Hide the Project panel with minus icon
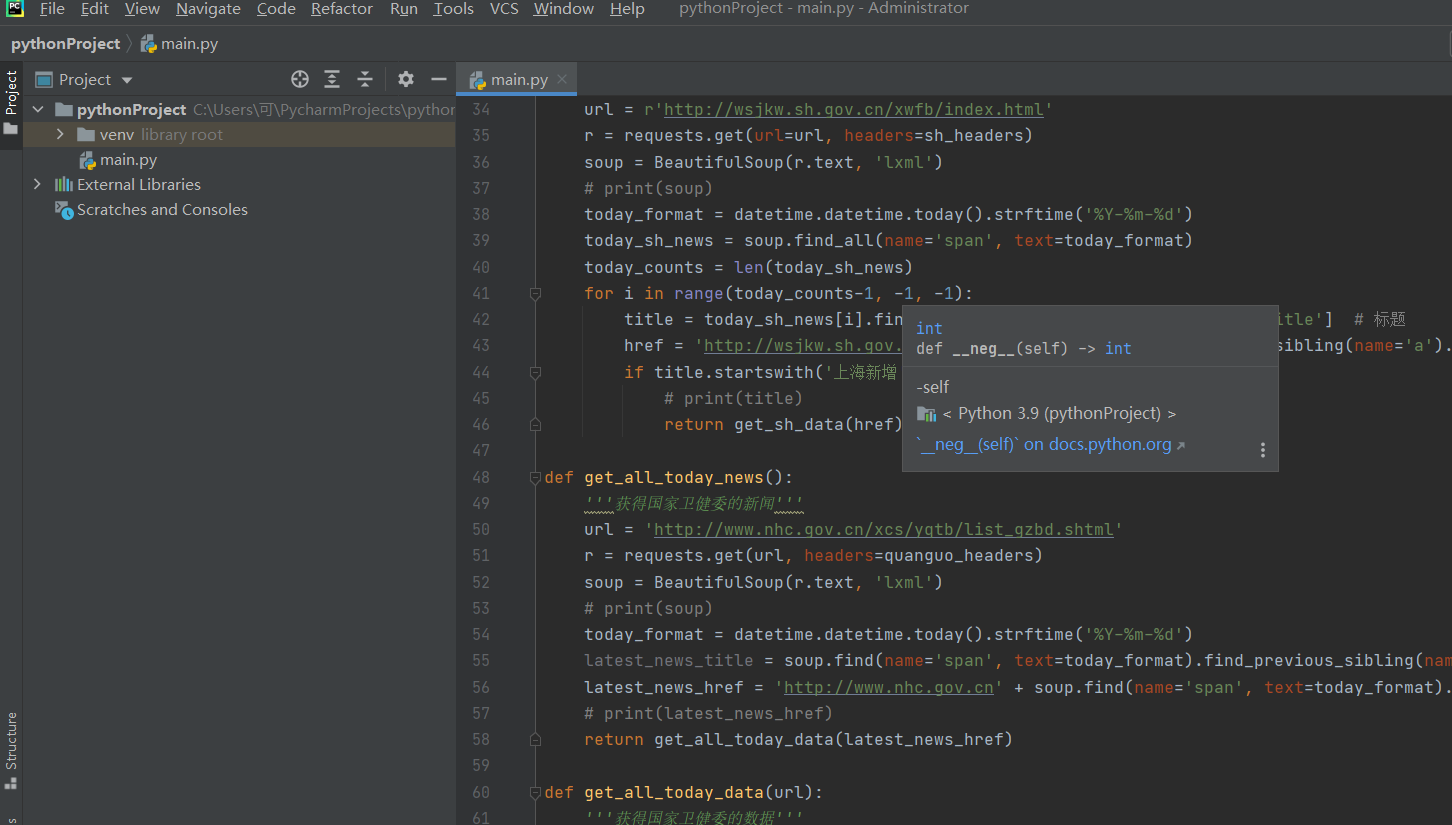The width and height of the screenshot is (1452, 825). click(x=438, y=79)
